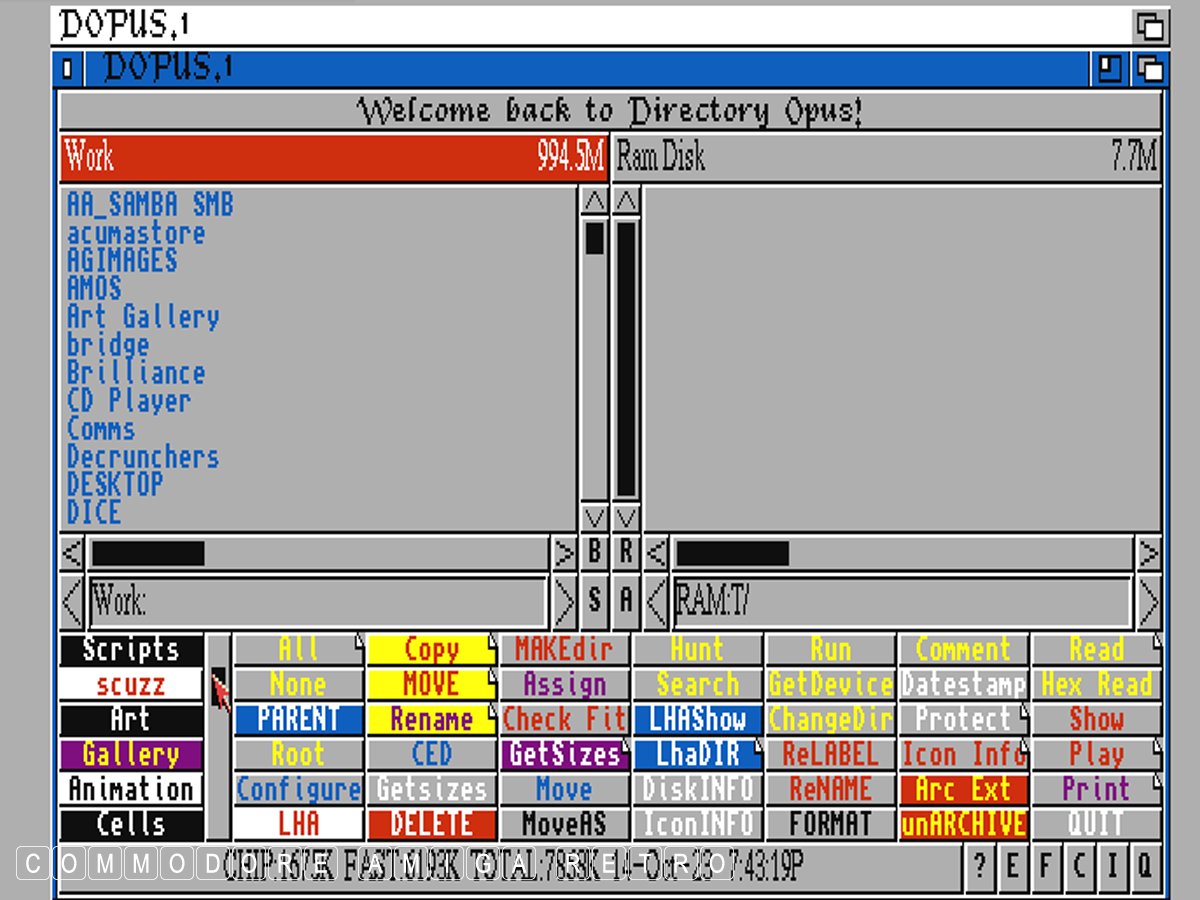Click the "R" button between the file panels
Screen dimensions: 1200x900
click(627, 552)
